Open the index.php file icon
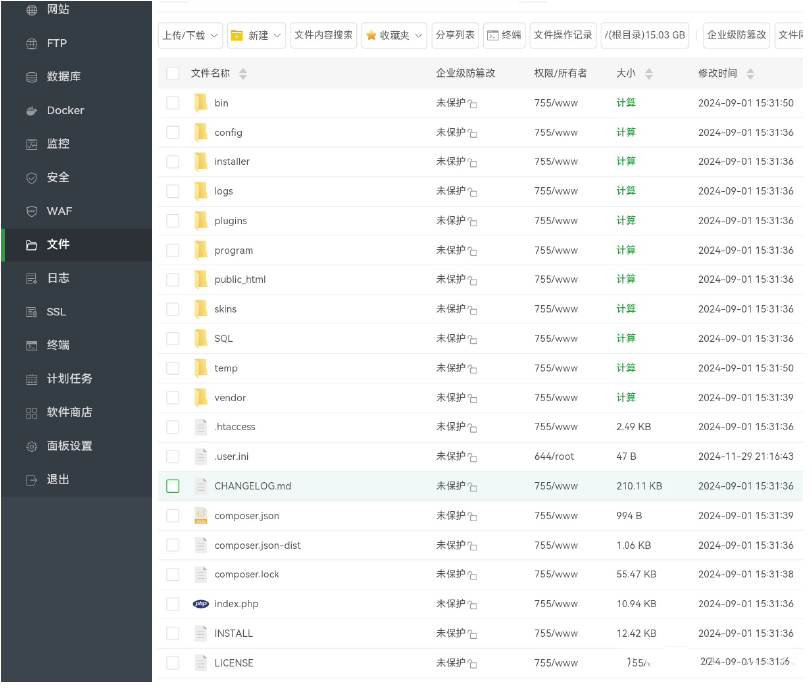Image resolution: width=812 pixels, height=692 pixels. 201,604
